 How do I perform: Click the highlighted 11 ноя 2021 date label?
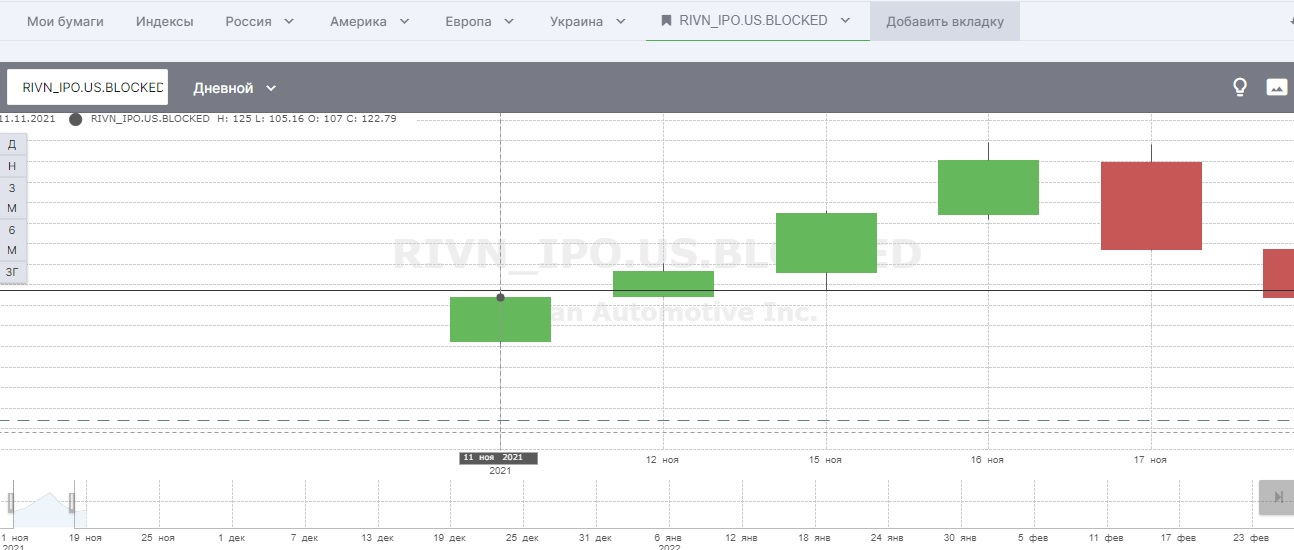(499, 457)
